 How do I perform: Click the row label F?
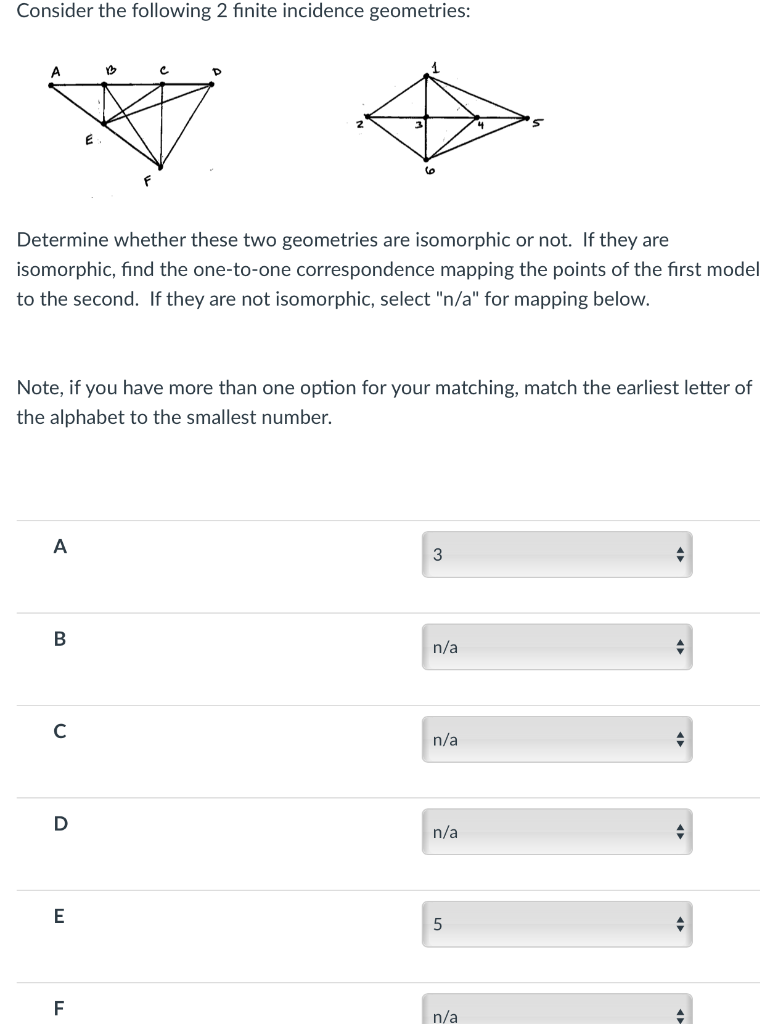(60, 1008)
